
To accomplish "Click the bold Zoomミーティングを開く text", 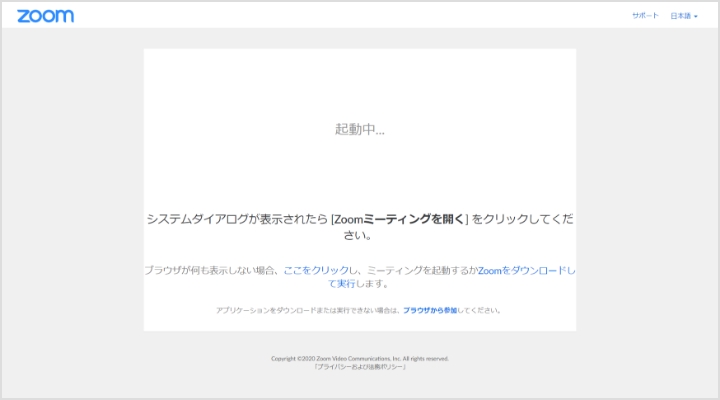I will [399, 219].
